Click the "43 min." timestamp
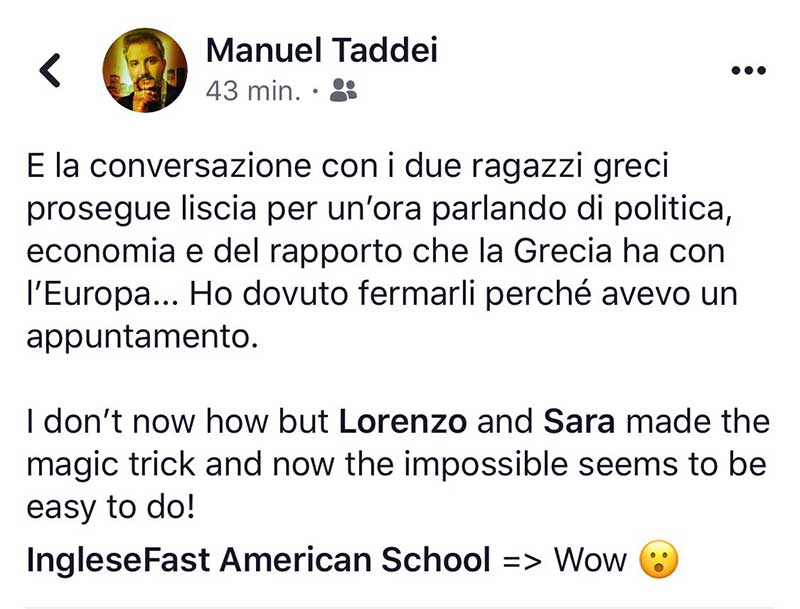The width and height of the screenshot is (800, 609). 253,91
